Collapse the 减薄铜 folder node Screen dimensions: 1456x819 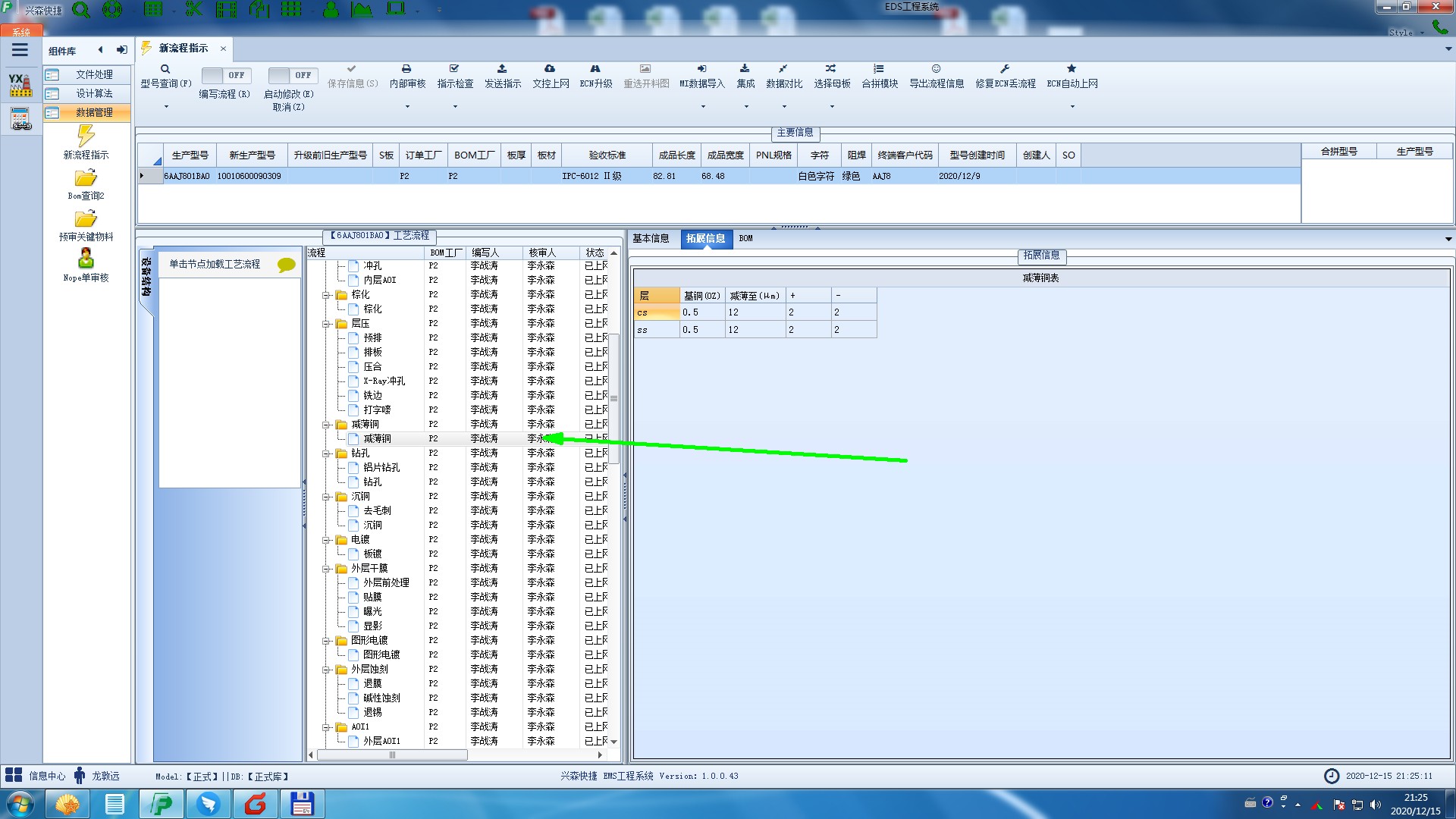(x=326, y=425)
